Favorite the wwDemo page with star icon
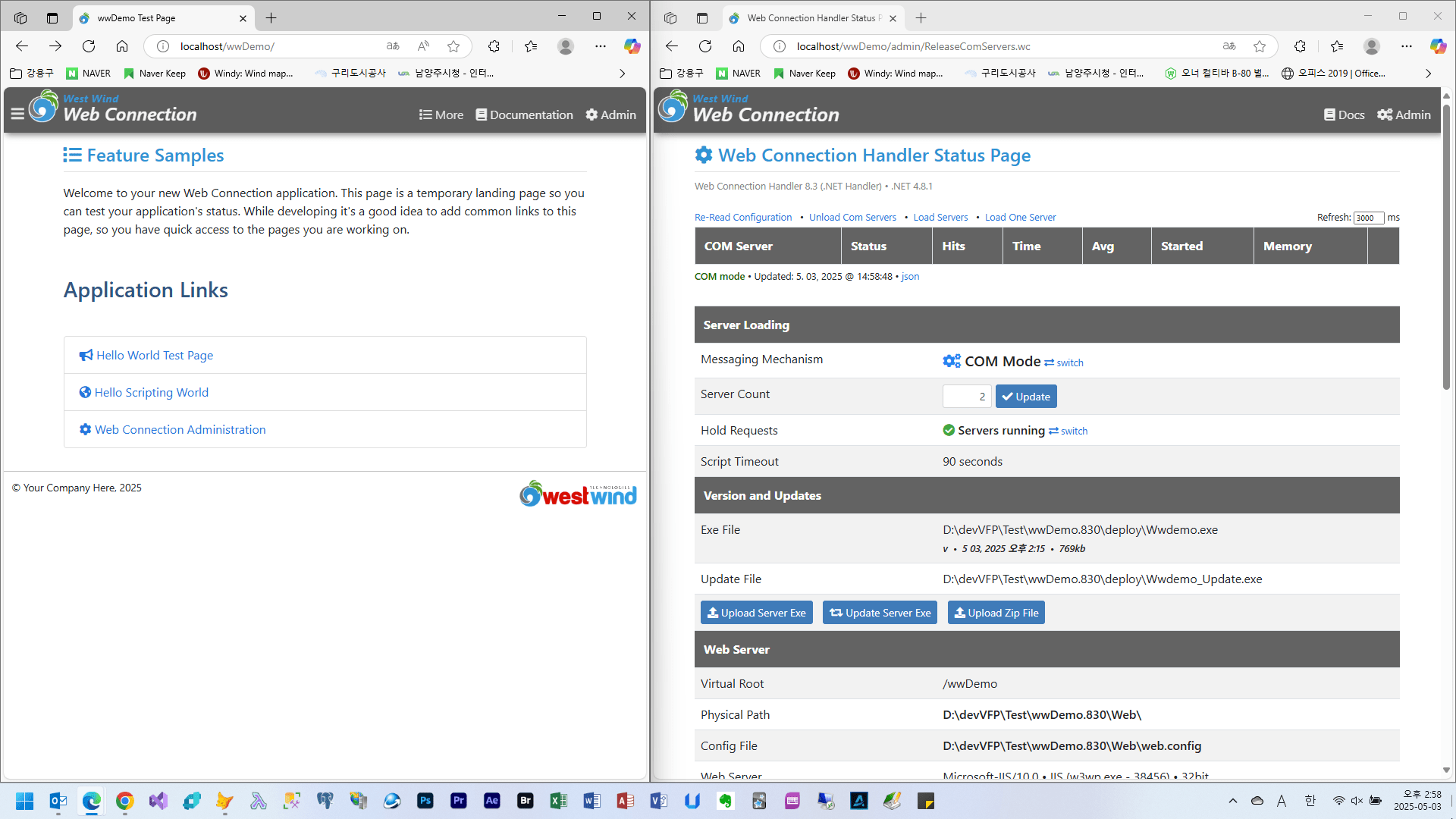1456x819 pixels. coord(453,46)
